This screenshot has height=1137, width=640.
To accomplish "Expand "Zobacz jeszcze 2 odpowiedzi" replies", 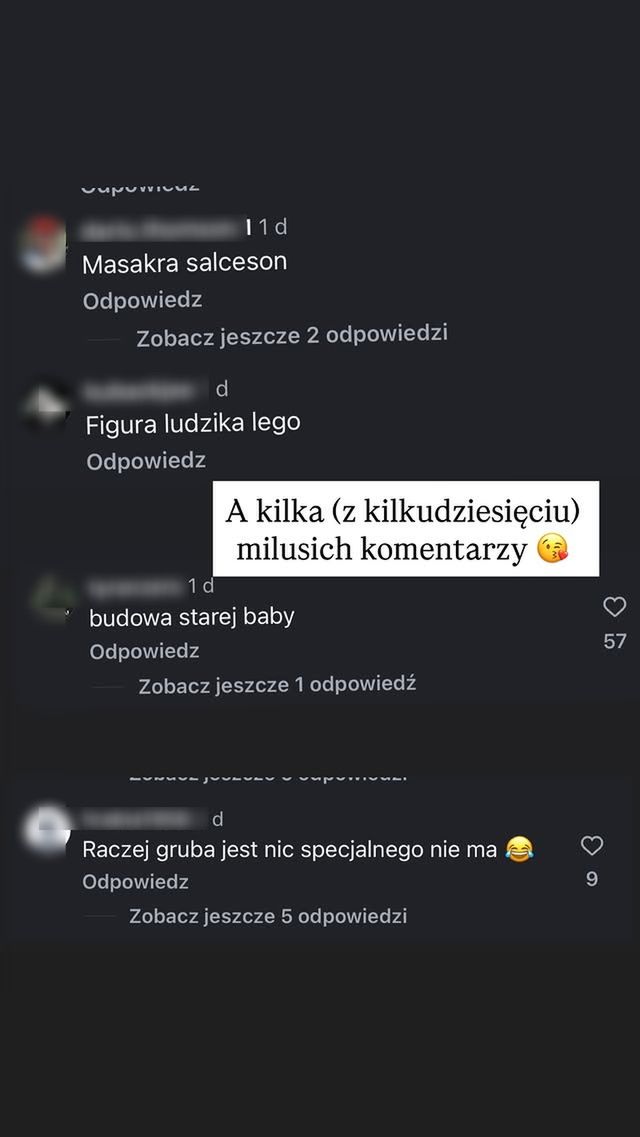I will pyautogui.click(x=292, y=336).
